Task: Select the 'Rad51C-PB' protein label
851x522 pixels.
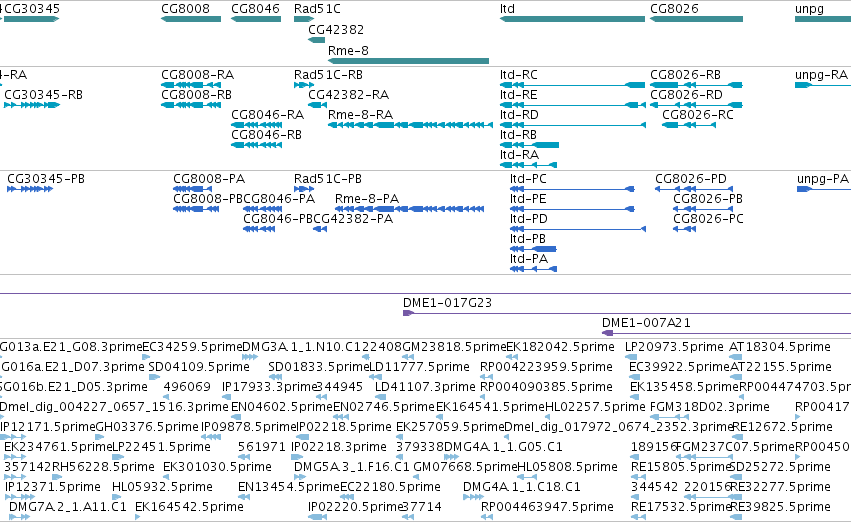Action: [328, 179]
